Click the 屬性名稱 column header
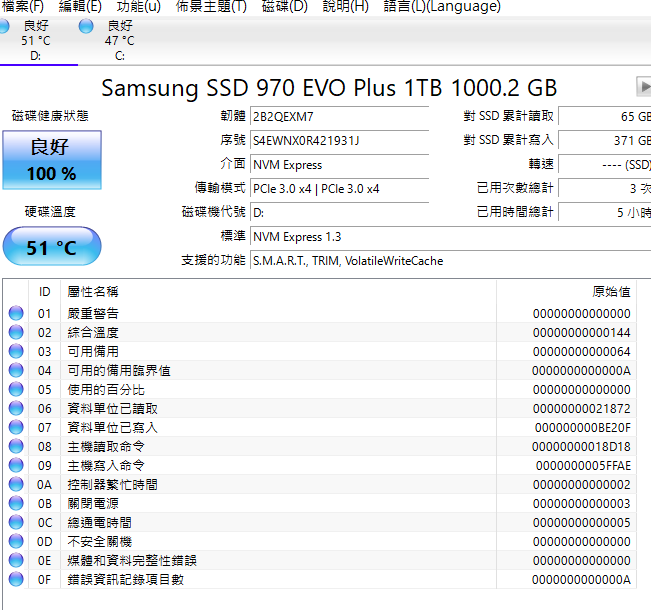The height and width of the screenshot is (610, 651). tap(278, 292)
